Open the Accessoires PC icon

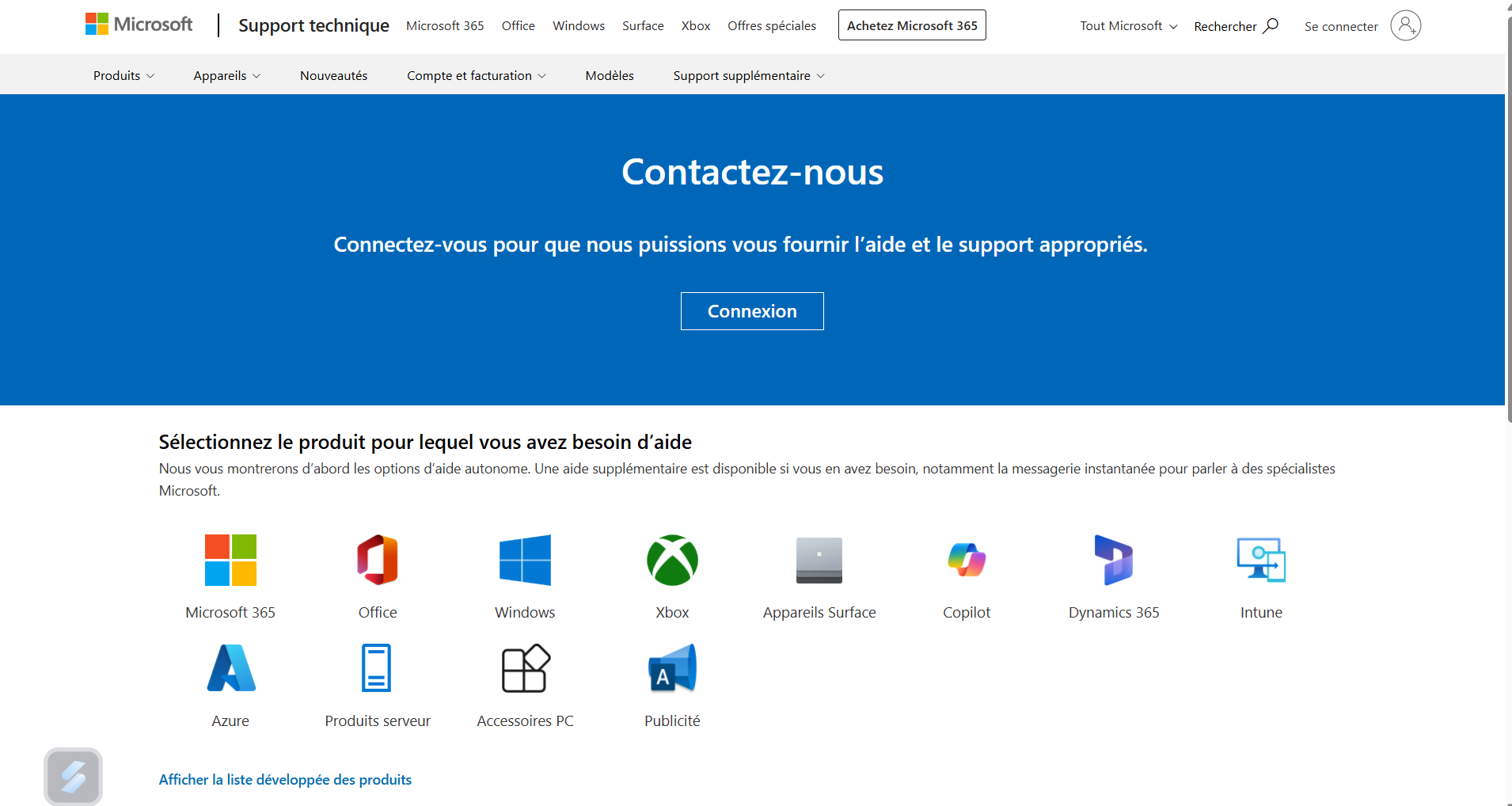point(525,668)
